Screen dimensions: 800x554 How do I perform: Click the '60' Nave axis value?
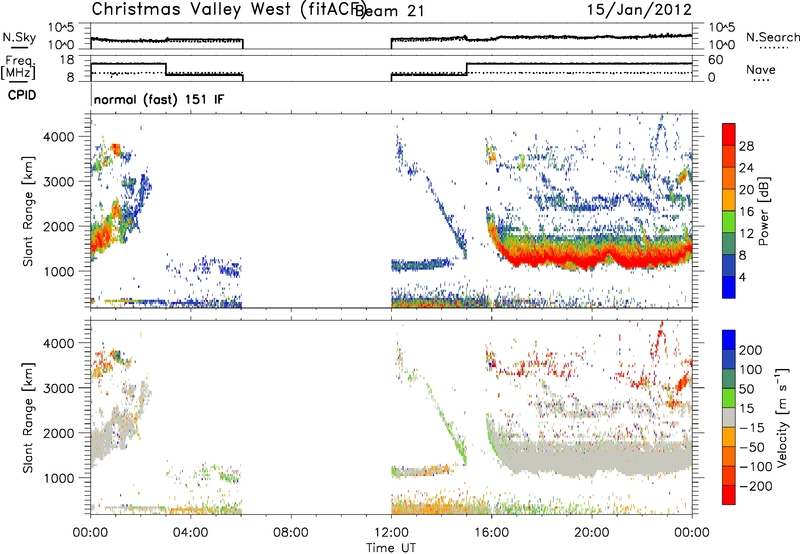716,60
